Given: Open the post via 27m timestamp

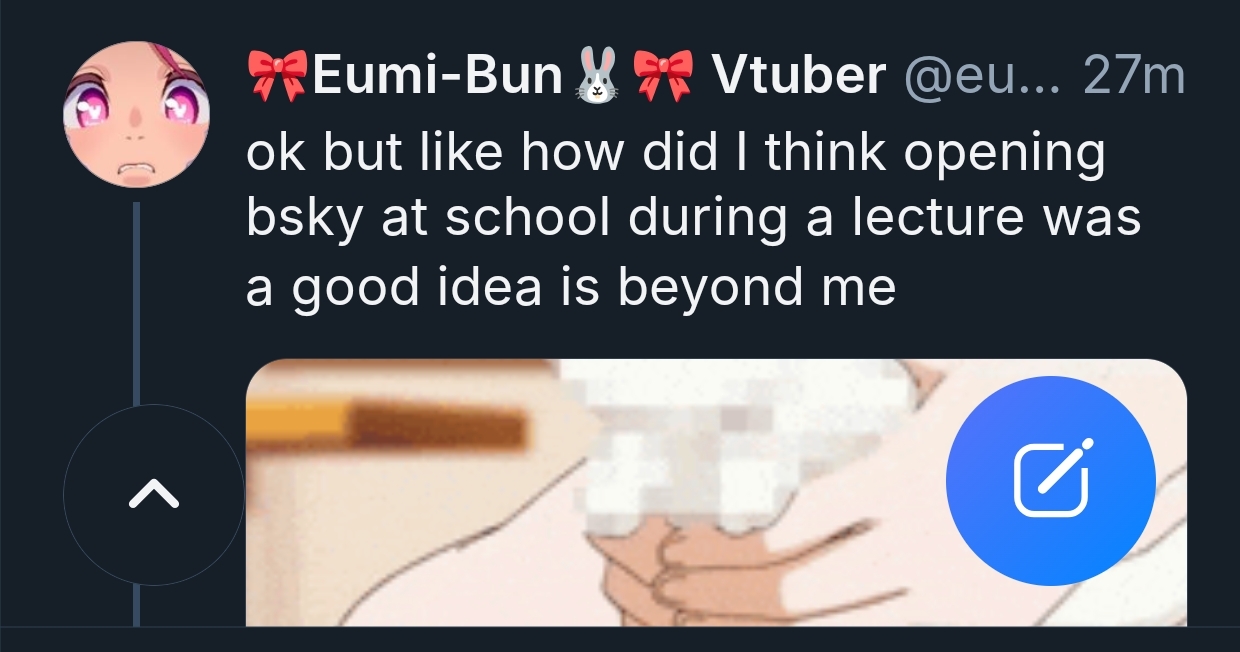Looking at the screenshot, I should (x=1134, y=76).
